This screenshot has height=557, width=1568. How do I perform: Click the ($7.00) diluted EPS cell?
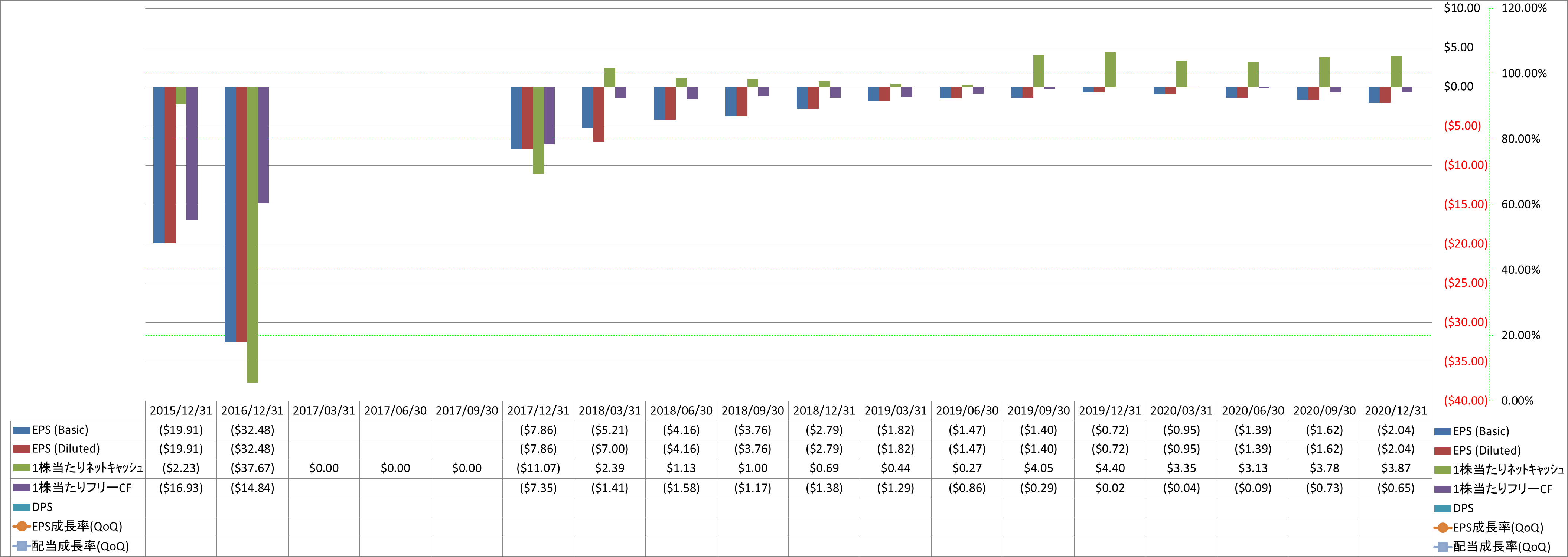pos(610,449)
